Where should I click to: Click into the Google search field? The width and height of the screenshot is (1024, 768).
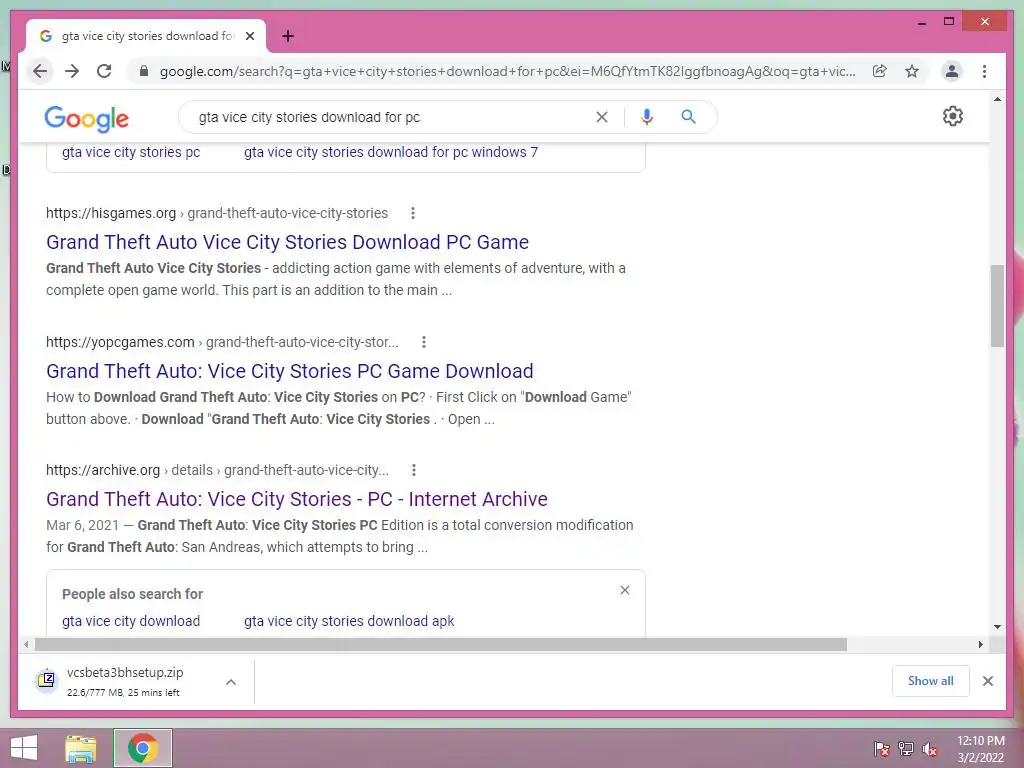click(392, 117)
